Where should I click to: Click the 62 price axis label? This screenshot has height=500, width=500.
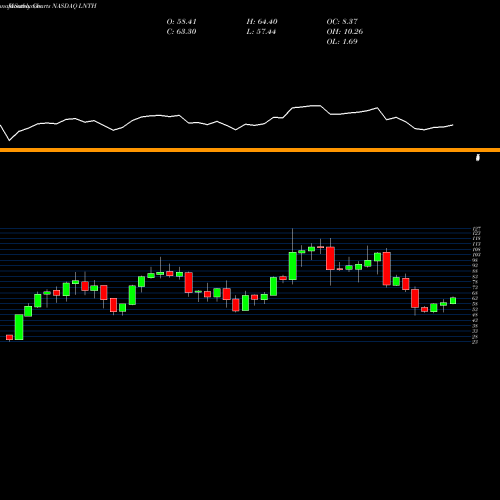coord(475,298)
